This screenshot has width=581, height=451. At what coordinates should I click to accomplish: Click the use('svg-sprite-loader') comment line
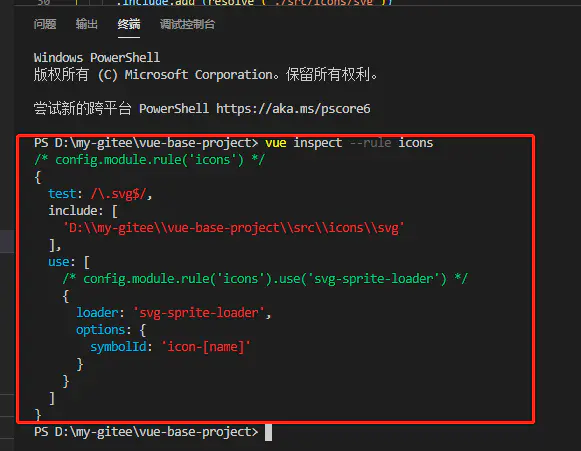[265, 279]
